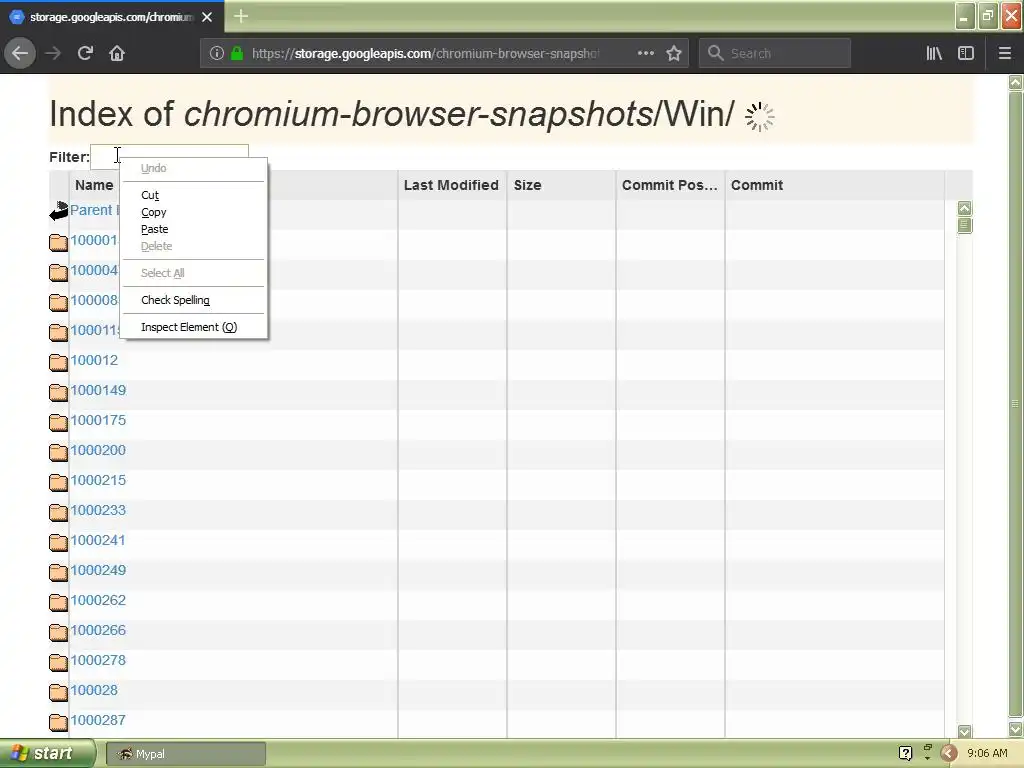Click the help question-mark tray icon
This screenshot has height=768, width=1024.
(x=905, y=754)
